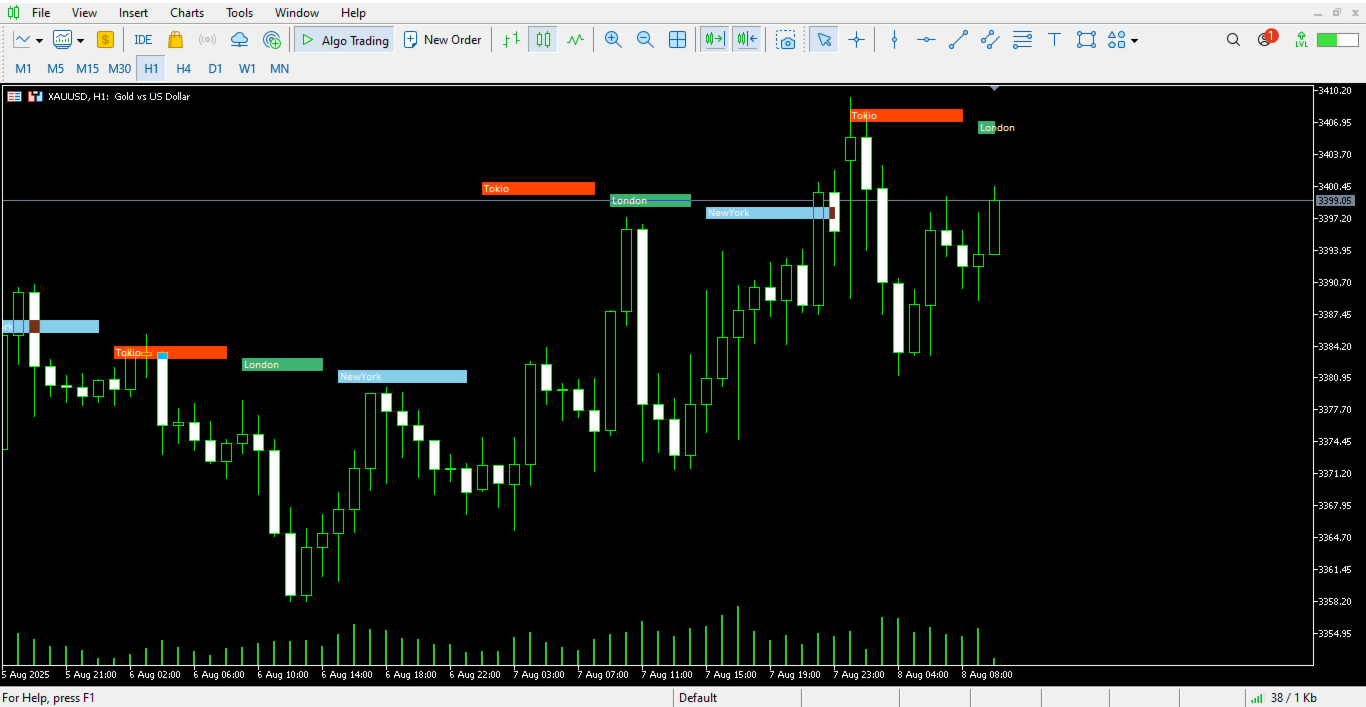This screenshot has height=707, width=1366.
Task: Select the H1 timeframe button
Action: coord(151,69)
